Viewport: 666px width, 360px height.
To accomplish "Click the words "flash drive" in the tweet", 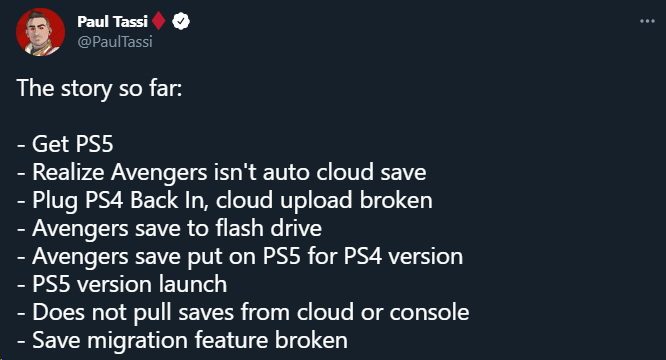I will pos(268,228).
